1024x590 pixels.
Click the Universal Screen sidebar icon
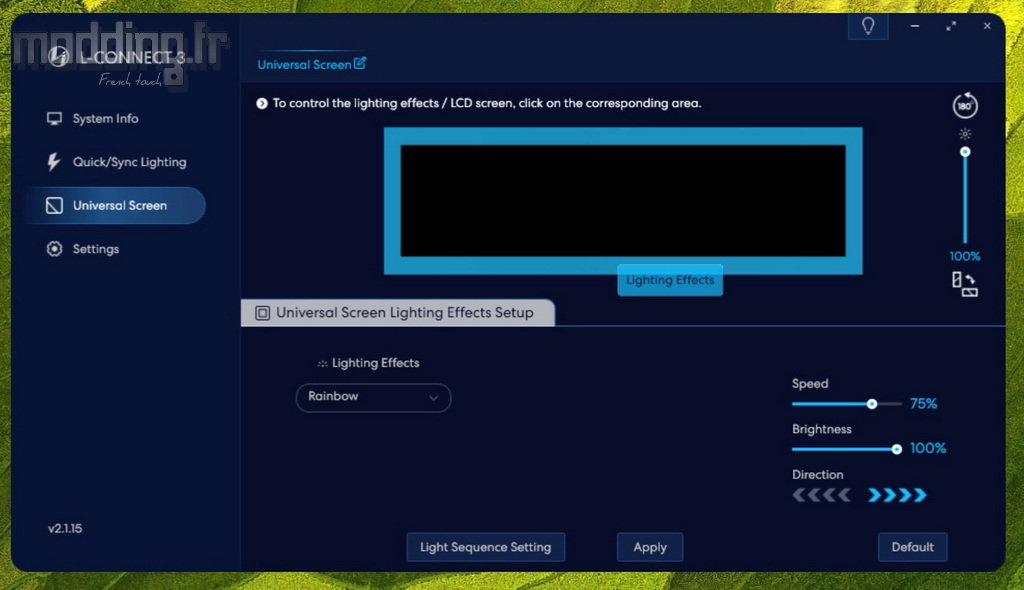(54, 206)
